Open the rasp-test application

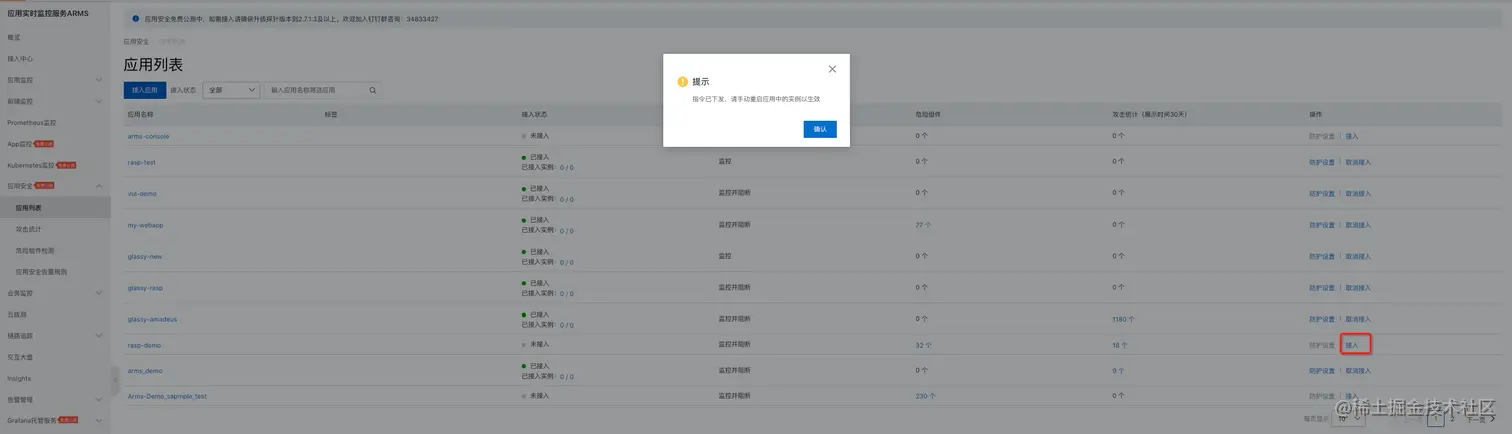pos(141,162)
